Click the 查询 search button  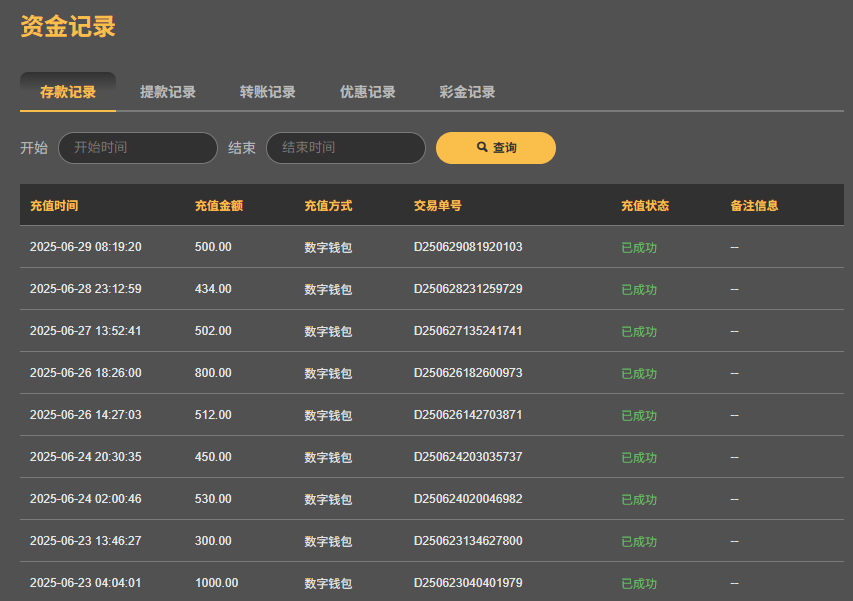click(496, 147)
